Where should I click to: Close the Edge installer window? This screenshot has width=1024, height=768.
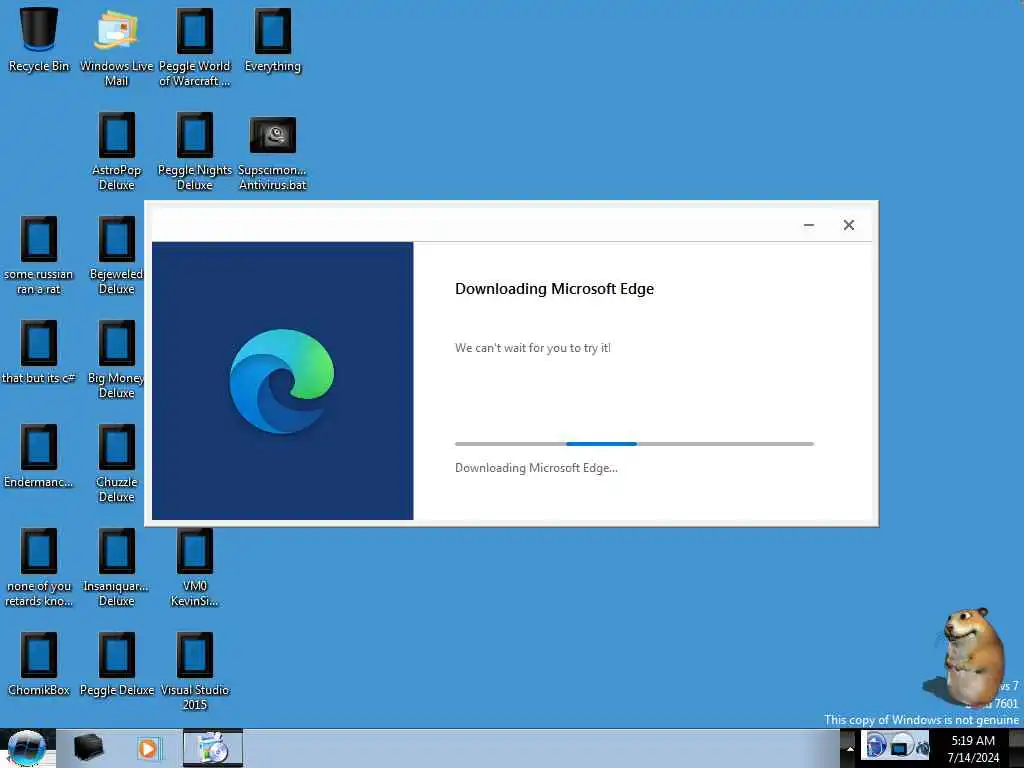[x=848, y=225]
